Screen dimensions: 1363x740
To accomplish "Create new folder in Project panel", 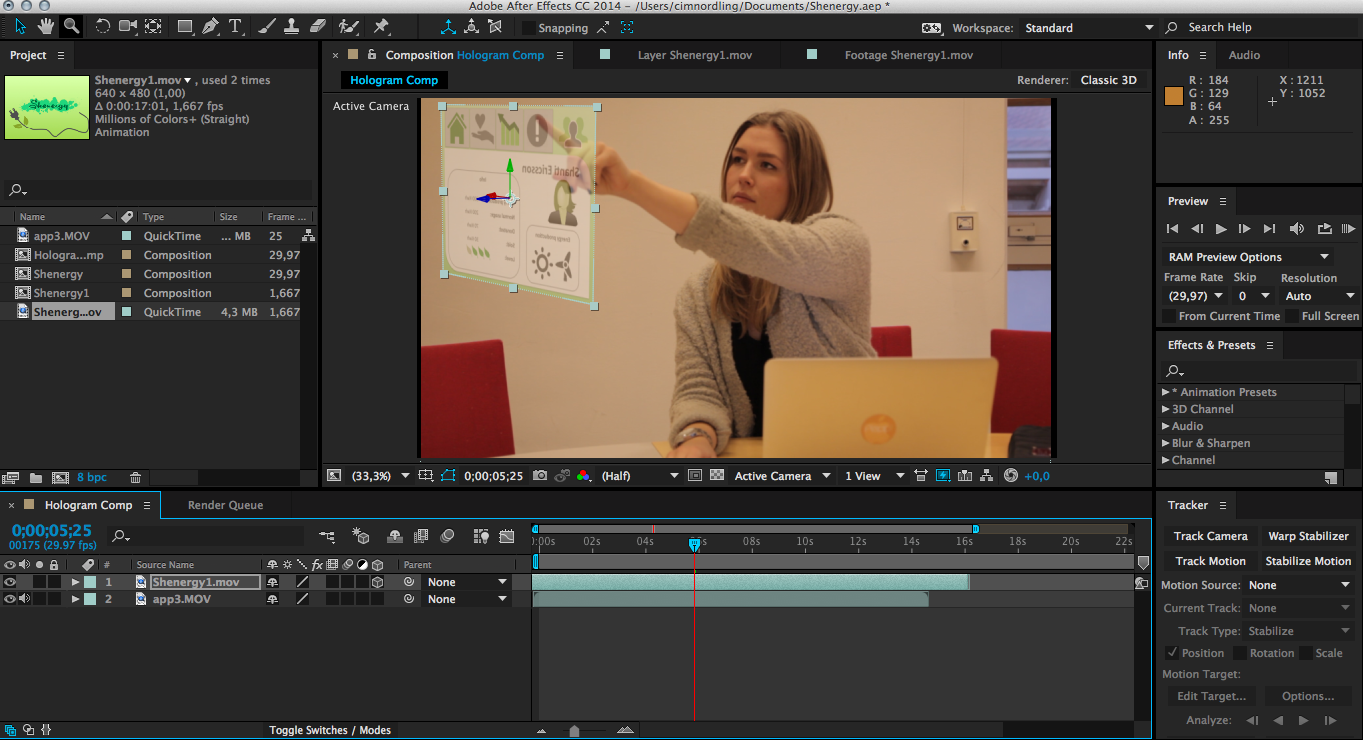I will [36, 478].
